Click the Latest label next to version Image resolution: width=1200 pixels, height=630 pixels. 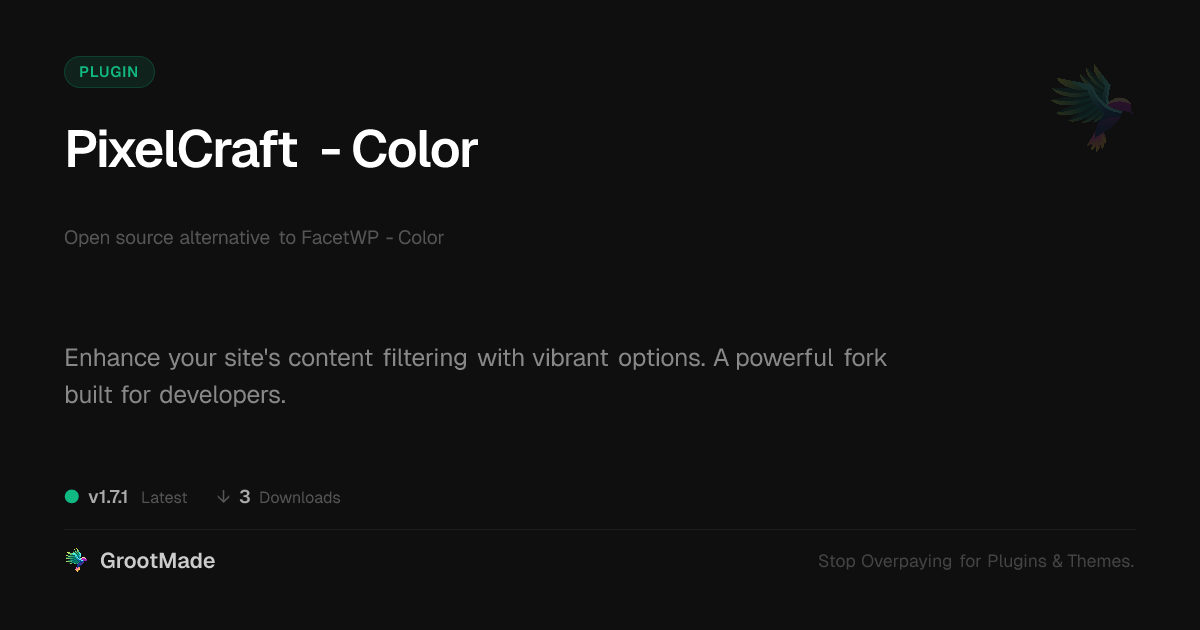164,498
